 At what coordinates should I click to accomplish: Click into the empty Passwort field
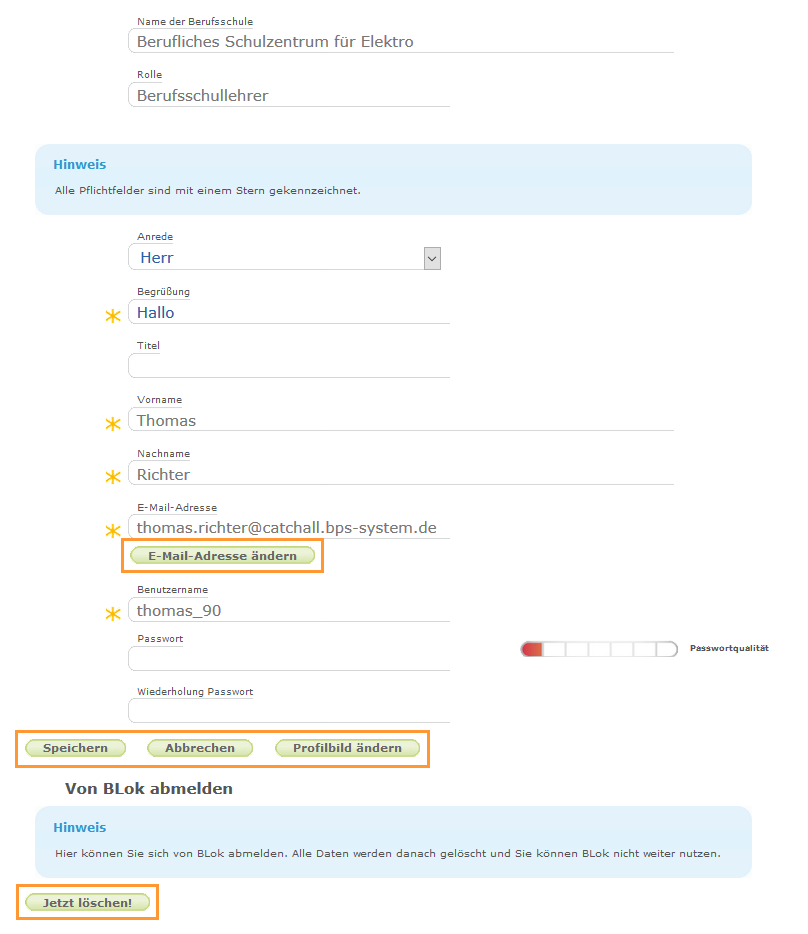point(290,659)
